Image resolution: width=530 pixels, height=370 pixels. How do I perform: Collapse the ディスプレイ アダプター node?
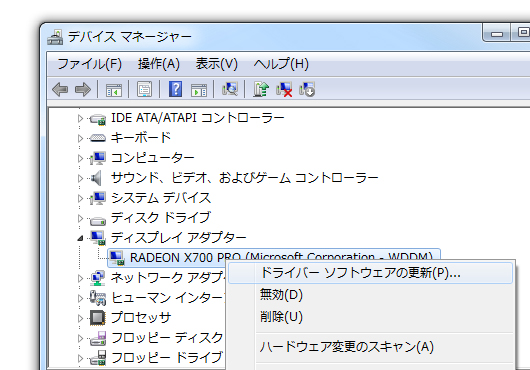coord(80,239)
